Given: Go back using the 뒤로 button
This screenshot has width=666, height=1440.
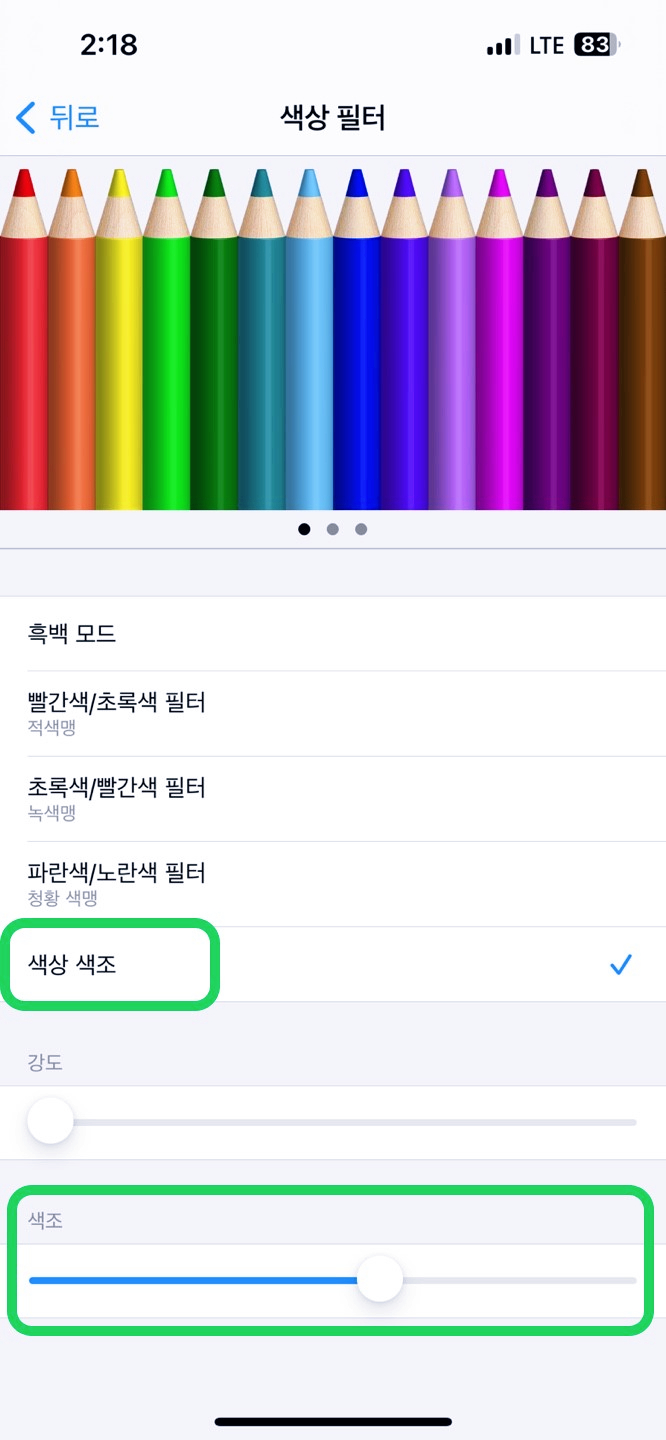Looking at the screenshot, I should tap(58, 118).
